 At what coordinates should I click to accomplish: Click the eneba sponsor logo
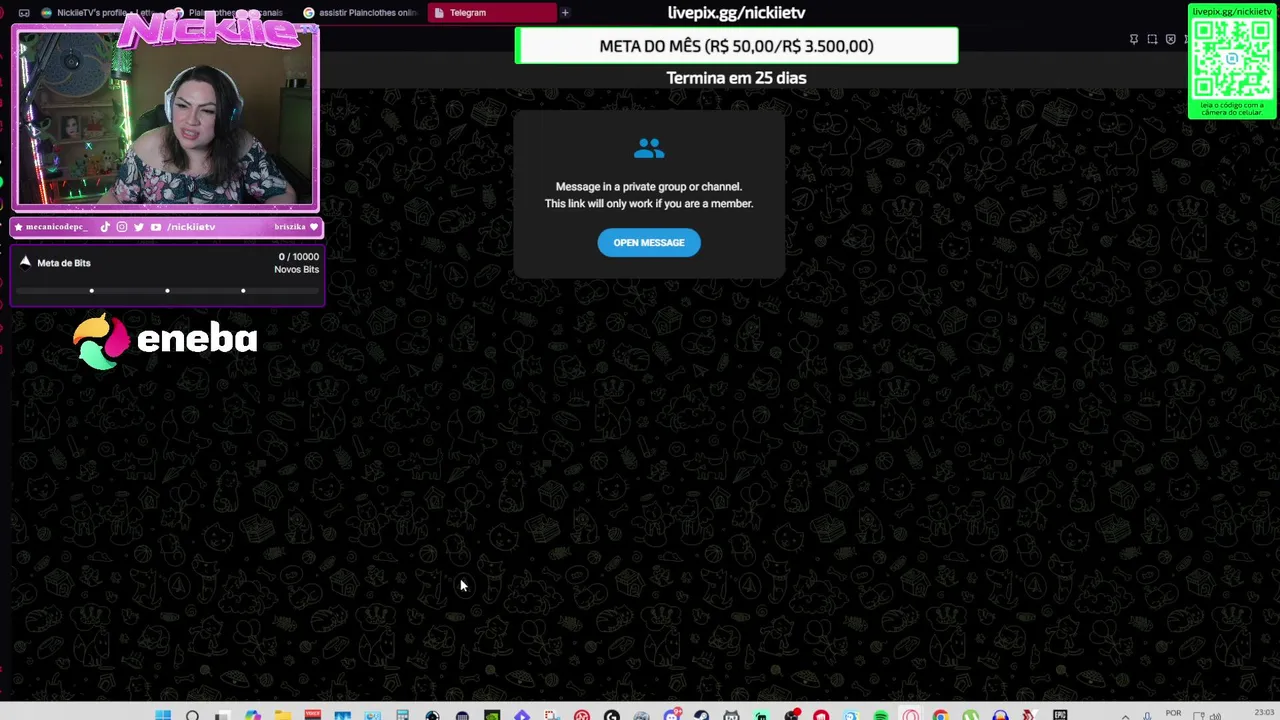pos(166,341)
